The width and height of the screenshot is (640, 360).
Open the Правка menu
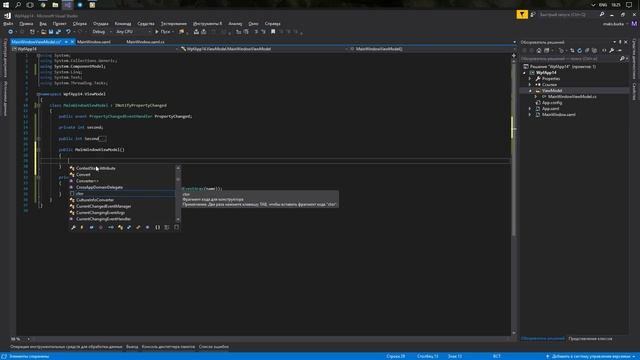pyautogui.click(x=26, y=24)
